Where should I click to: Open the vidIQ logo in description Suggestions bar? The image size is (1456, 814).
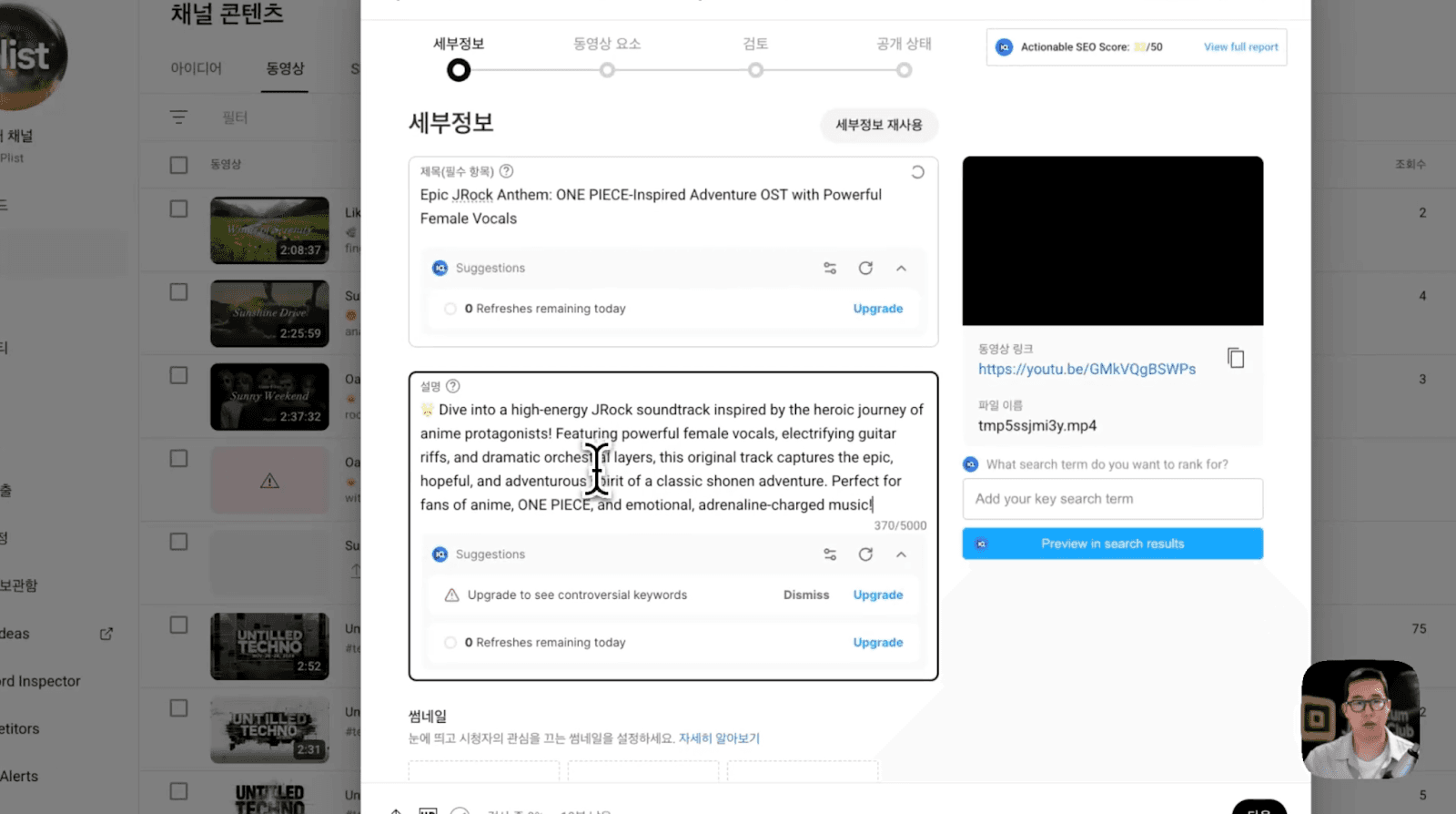point(440,555)
